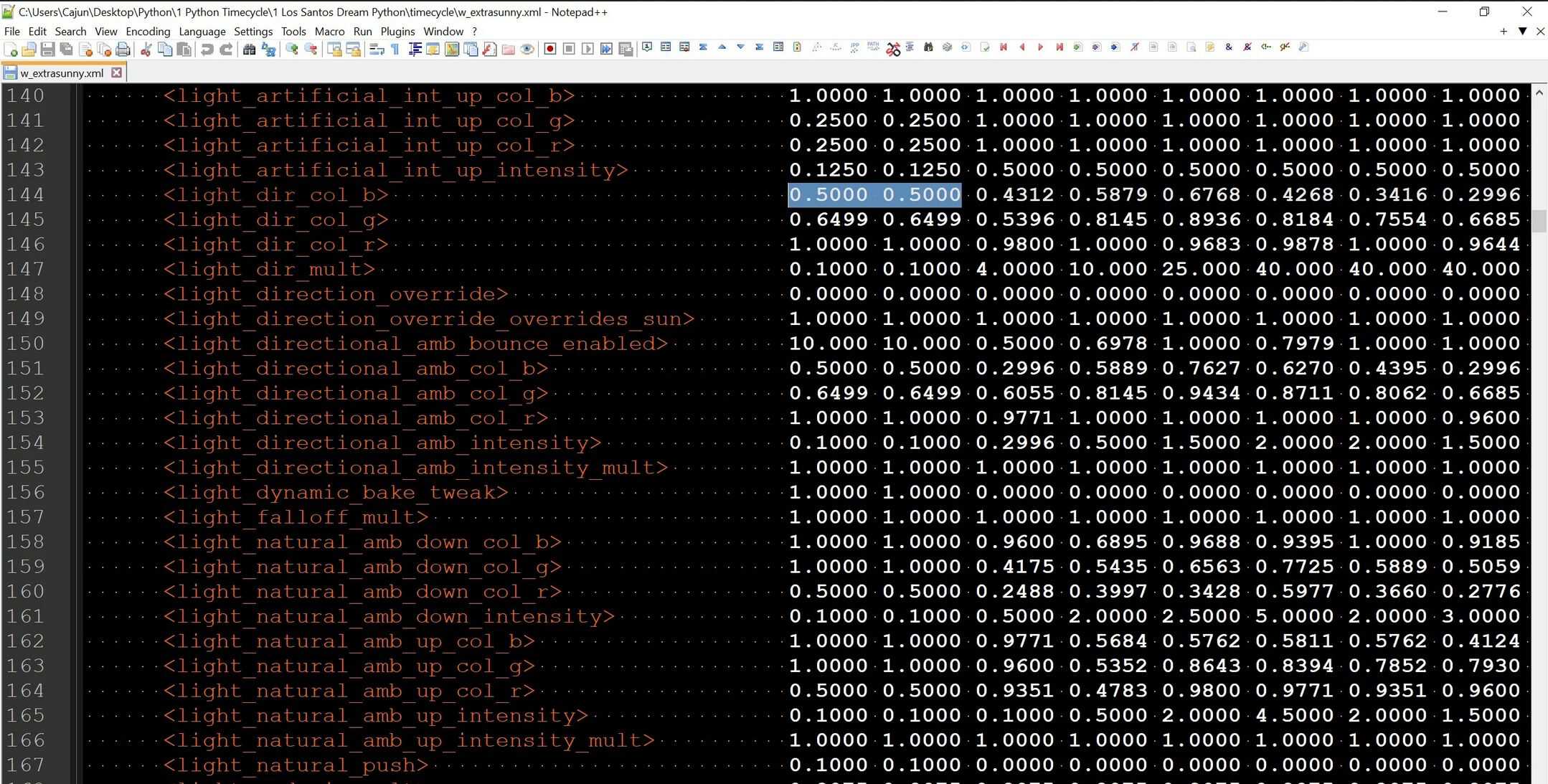Close the w_extrasunny.xml tab with red X

pyautogui.click(x=116, y=72)
